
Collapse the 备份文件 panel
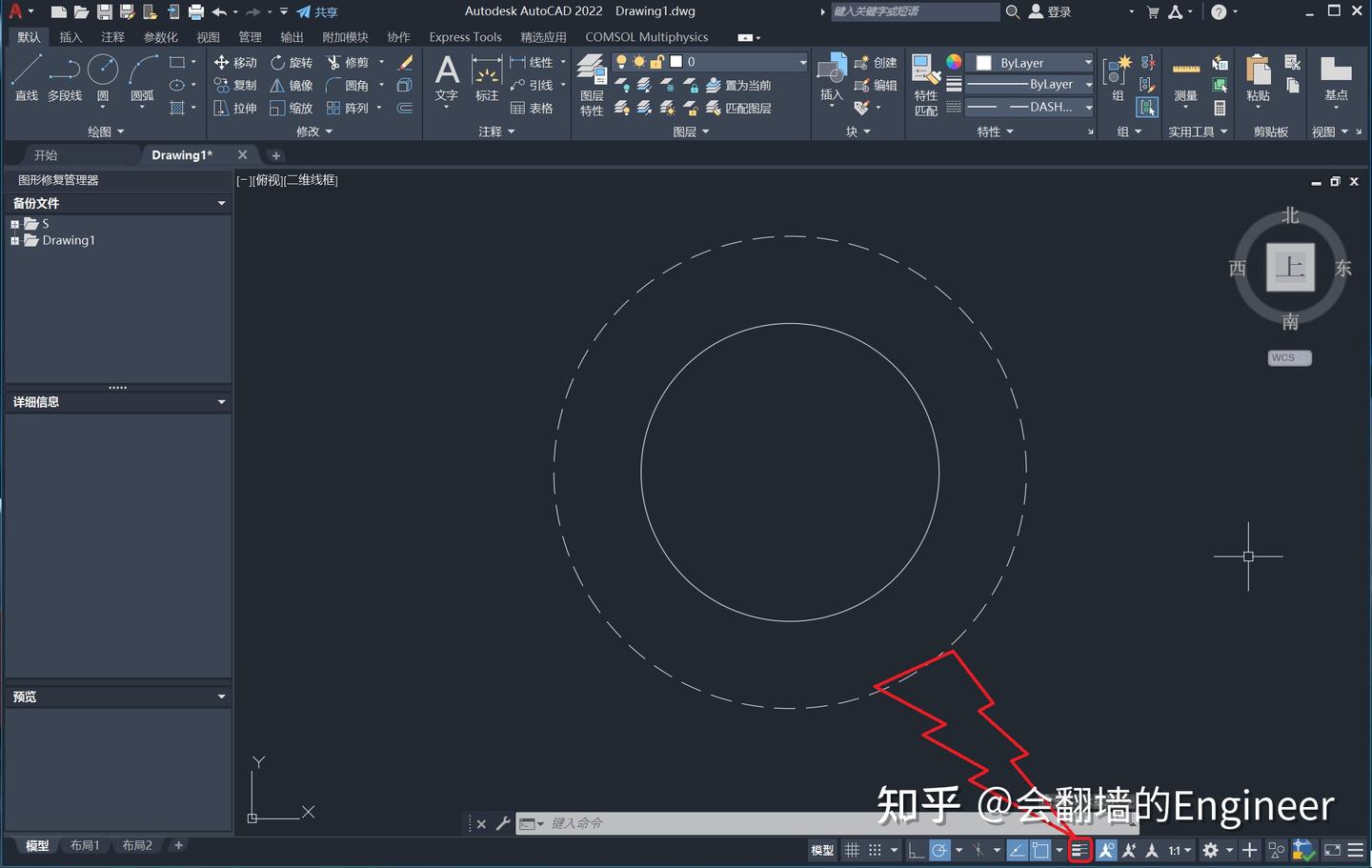coord(221,203)
